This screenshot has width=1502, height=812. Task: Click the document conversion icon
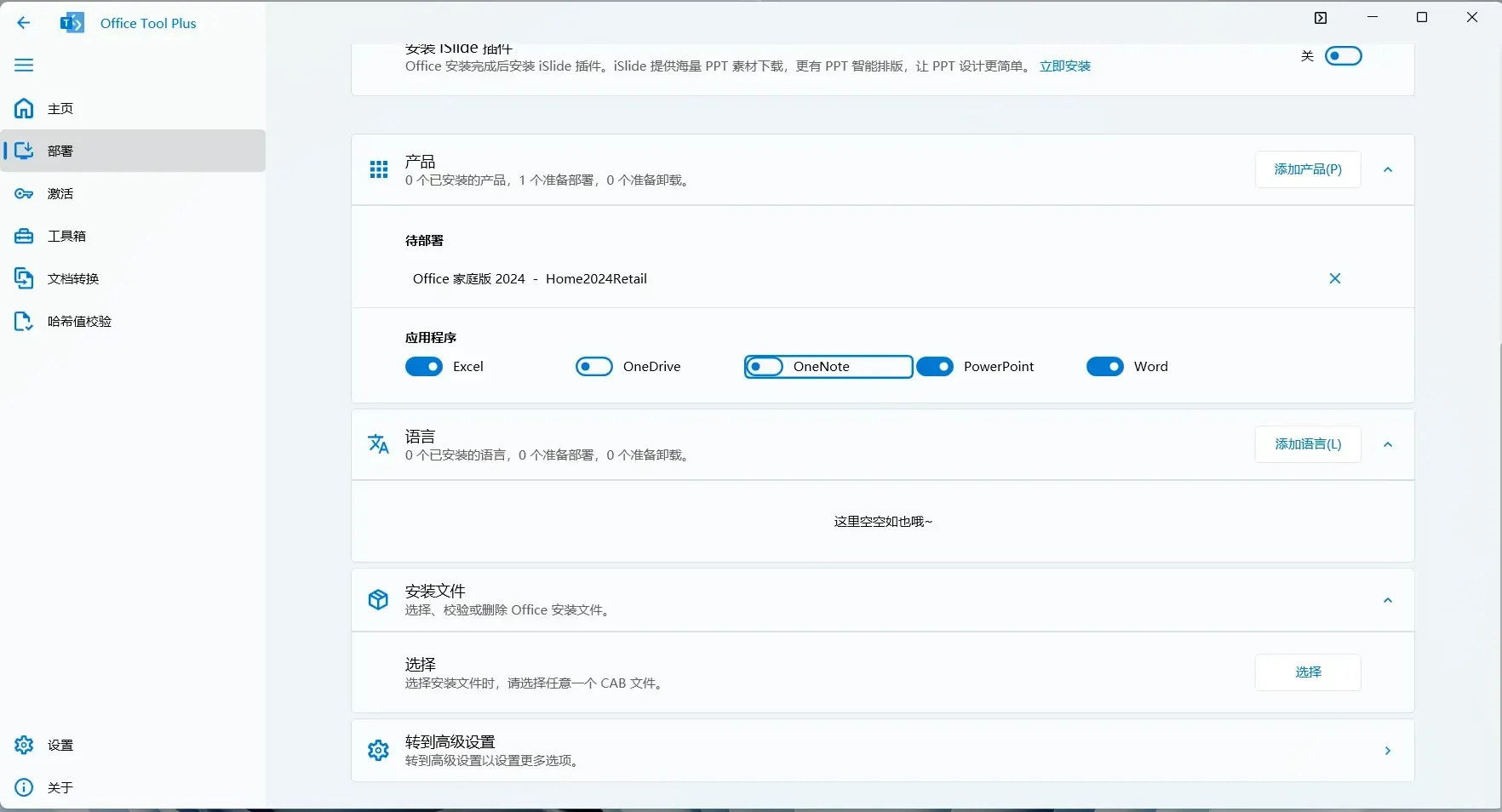tap(24, 278)
